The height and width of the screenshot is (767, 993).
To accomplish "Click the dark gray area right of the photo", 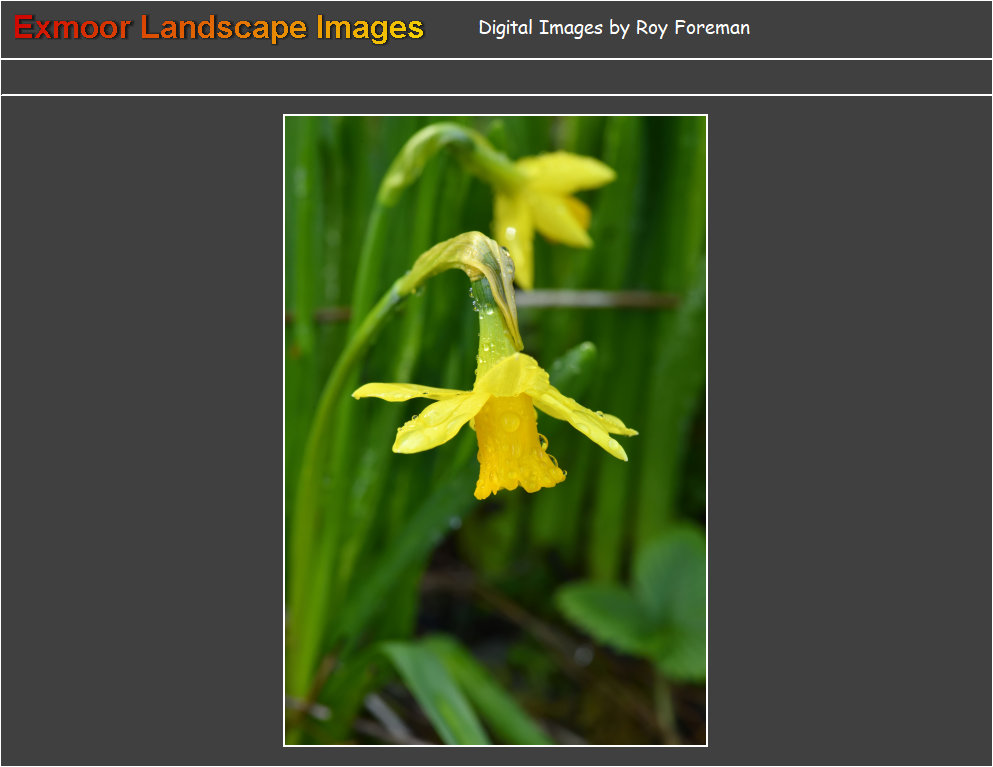I will [850, 430].
